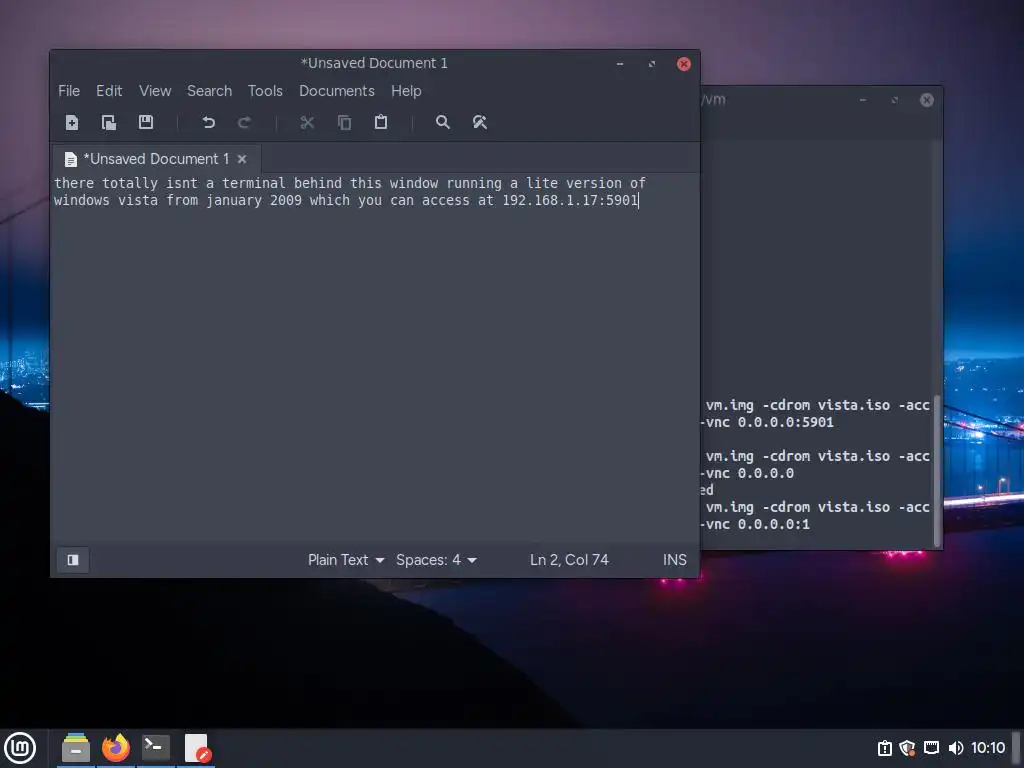
Task: Maximize the text editor window
Action: coord(652,64)
